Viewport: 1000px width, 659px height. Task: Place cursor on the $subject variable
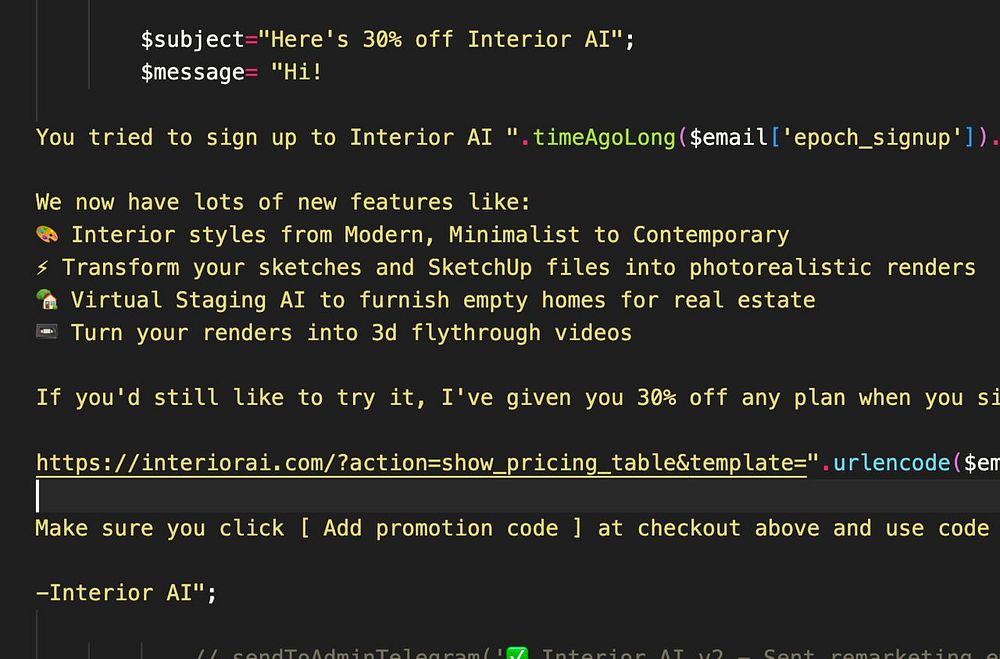click(x=193, y=40)
